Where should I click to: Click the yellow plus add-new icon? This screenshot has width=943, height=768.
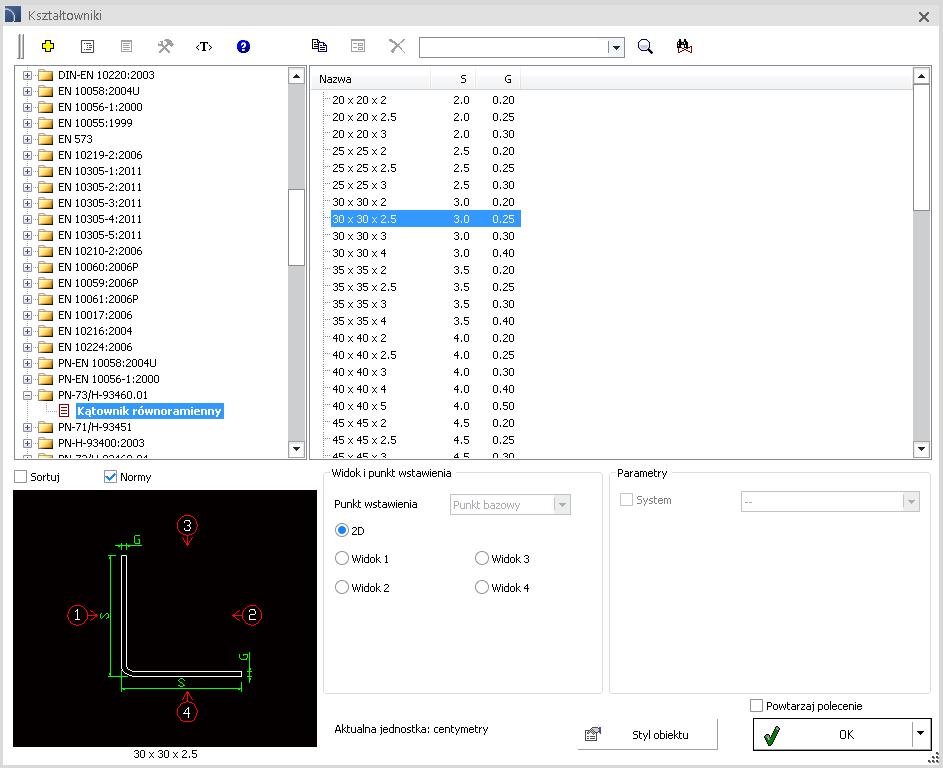pos(48,46)
